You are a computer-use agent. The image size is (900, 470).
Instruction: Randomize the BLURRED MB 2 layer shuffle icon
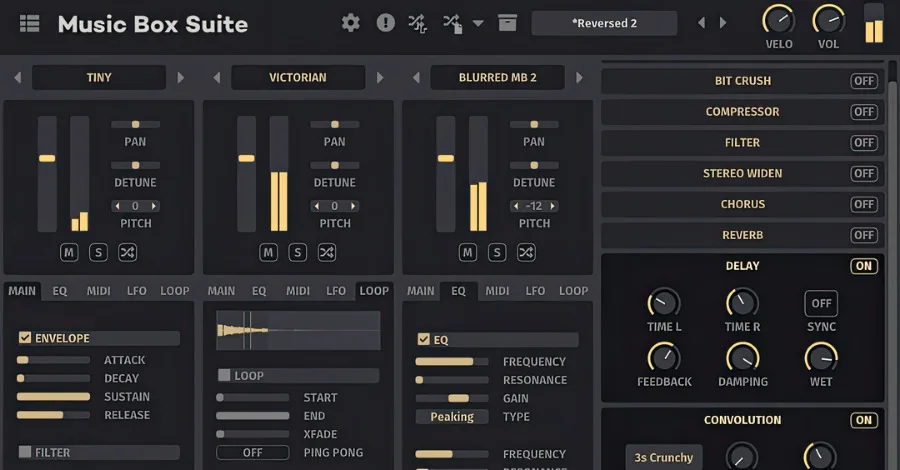click(x=526, y=253)
